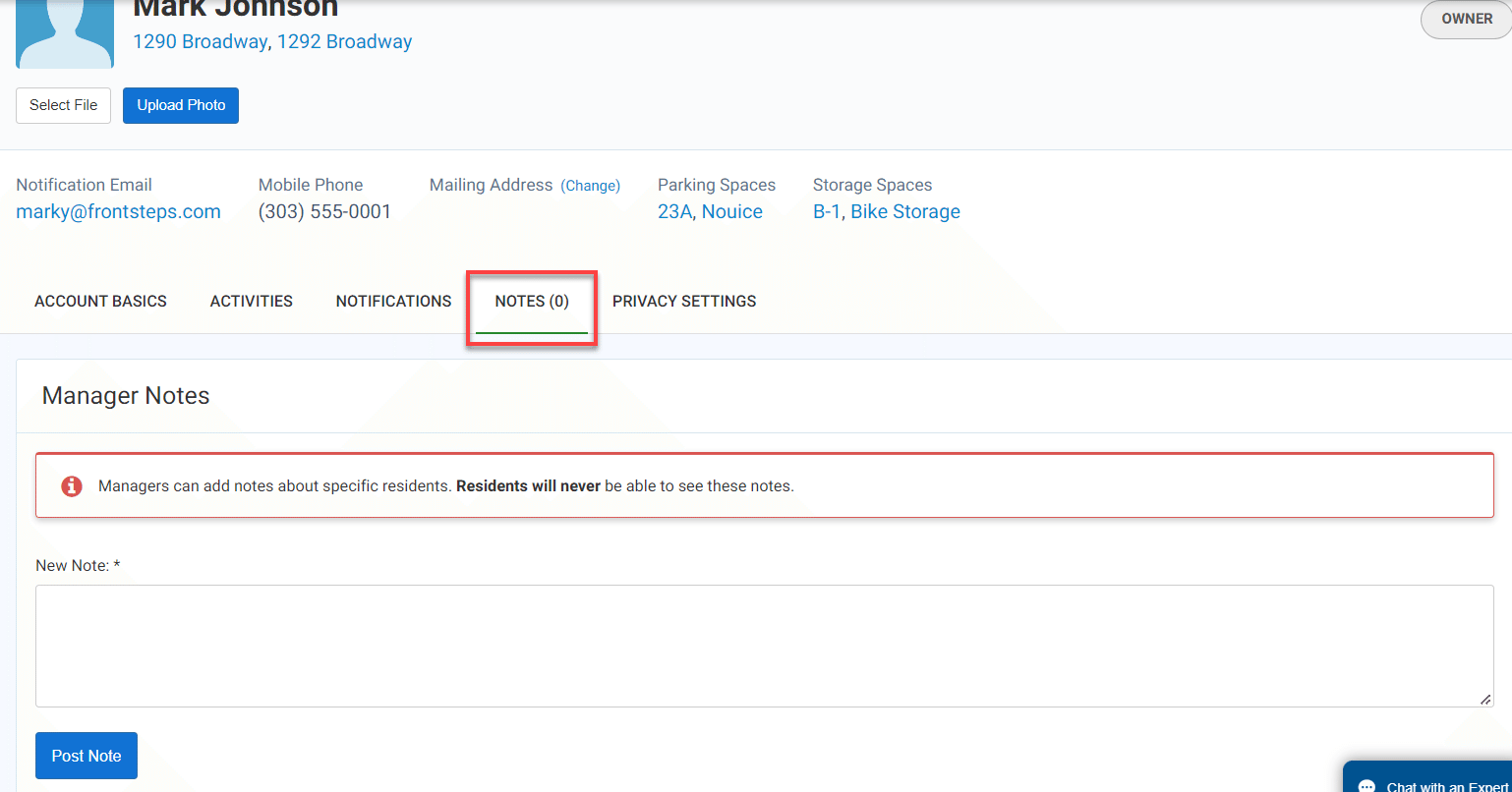Click the Select File button
Image resolution: width=1512 pixels, height=792 pixels.
click(63, 105)
